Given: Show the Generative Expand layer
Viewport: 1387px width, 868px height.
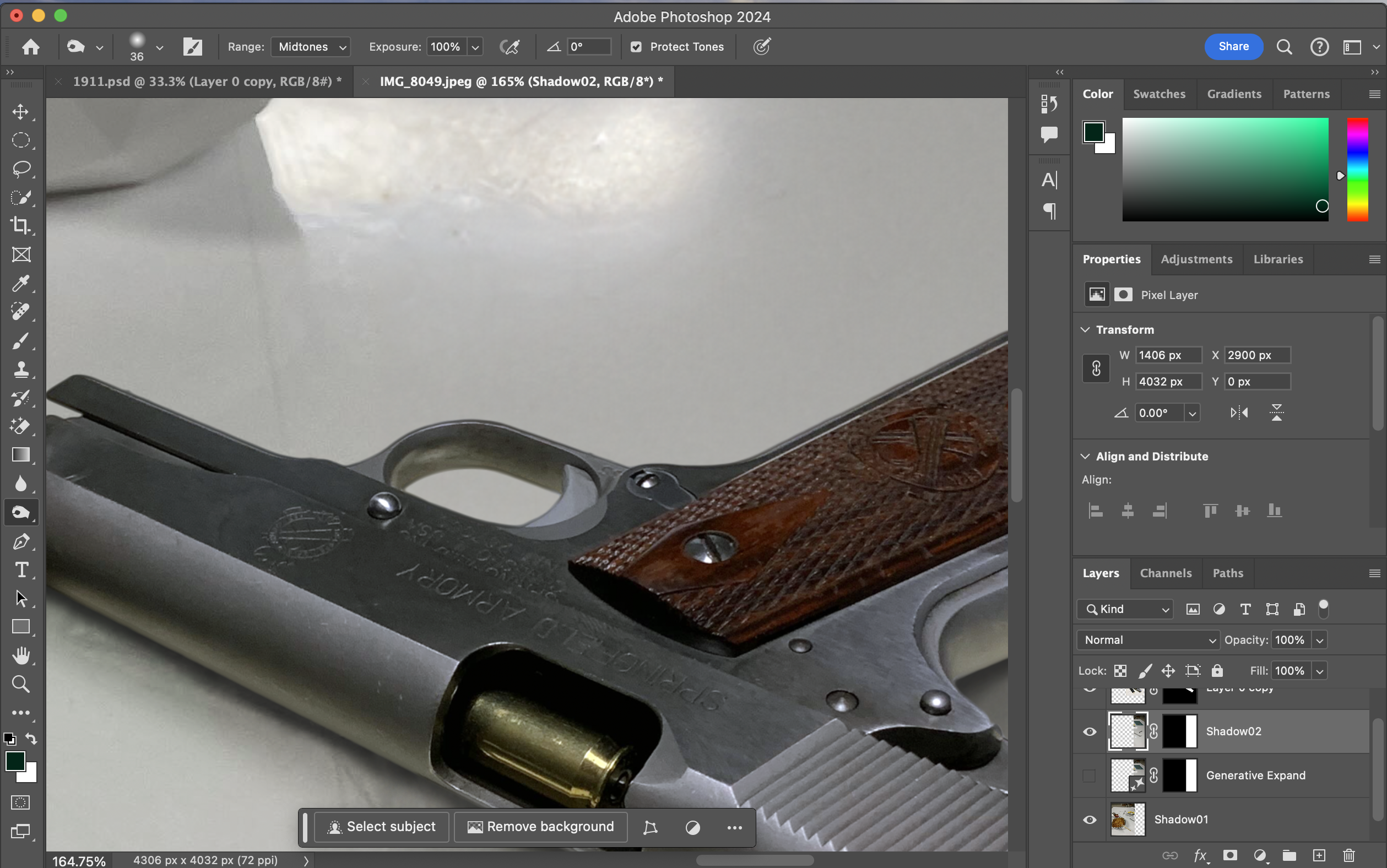Looking at the screenshot, I should coord(1089,775).
